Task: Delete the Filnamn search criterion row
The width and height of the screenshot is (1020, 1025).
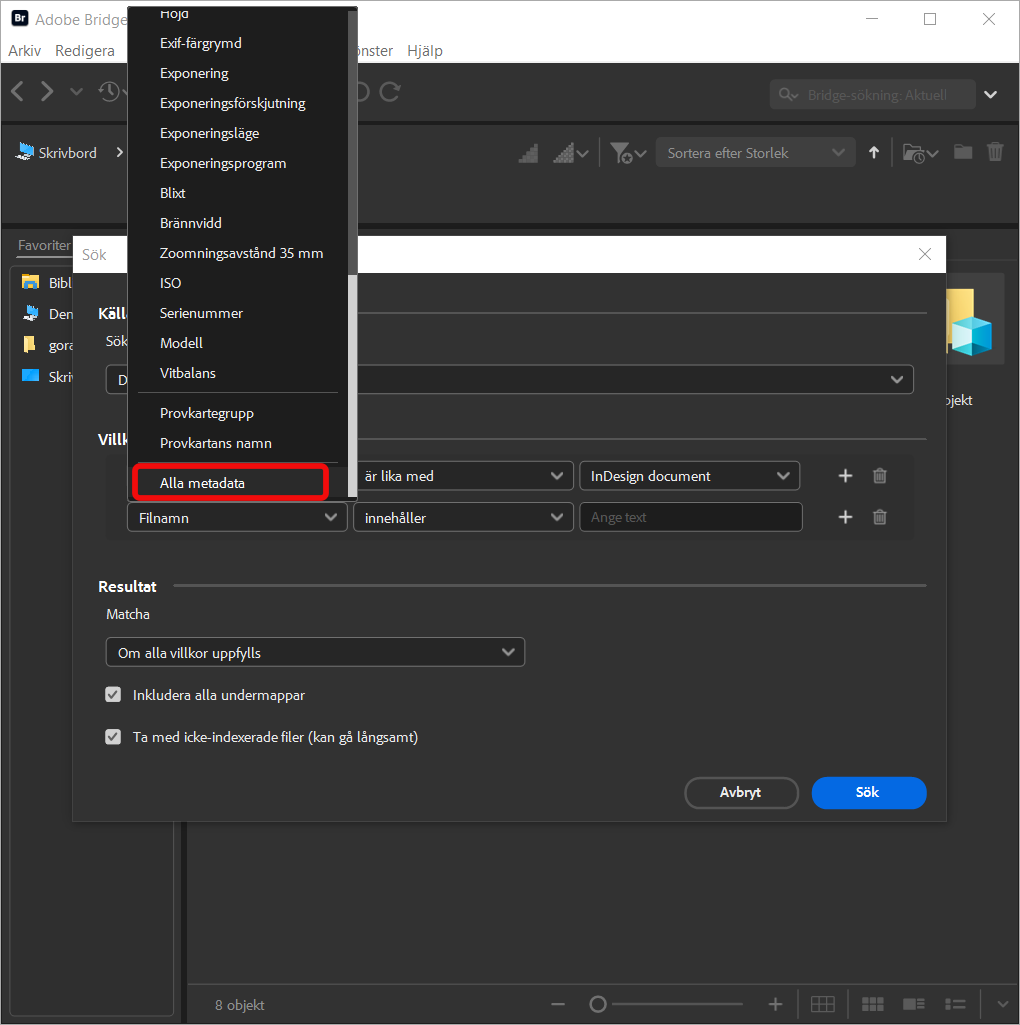Action: (x=880, y=517)
